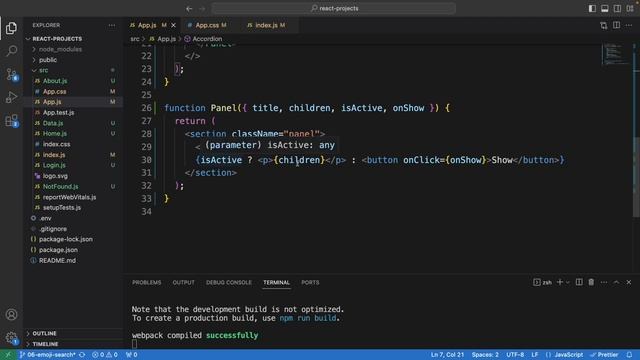Expand the TIMELINE section
Viewport: 640px width, 360px height.
point(45,344)
